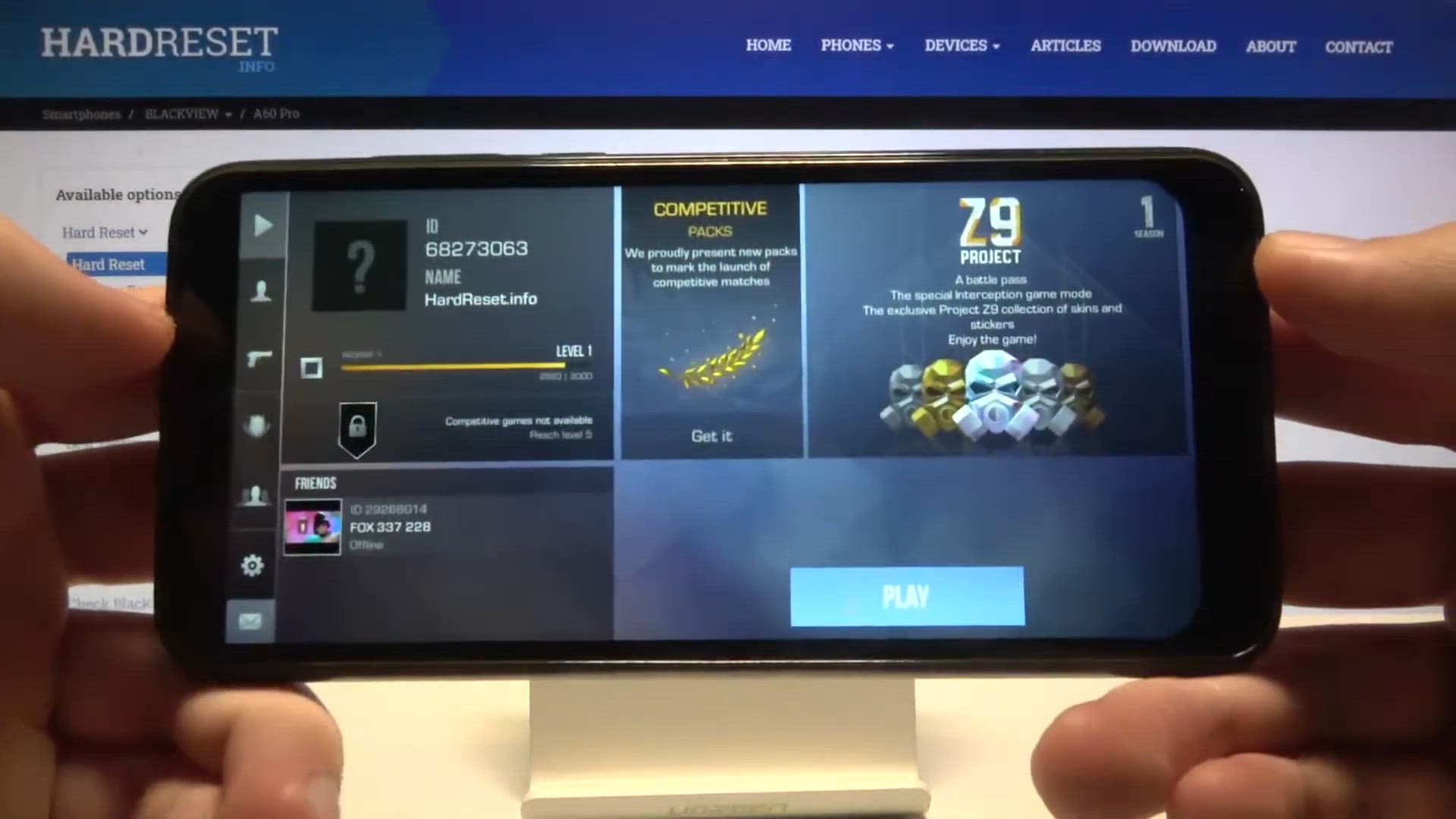
Task: Click the Play button in game lobby
Action: coord(906,596)
